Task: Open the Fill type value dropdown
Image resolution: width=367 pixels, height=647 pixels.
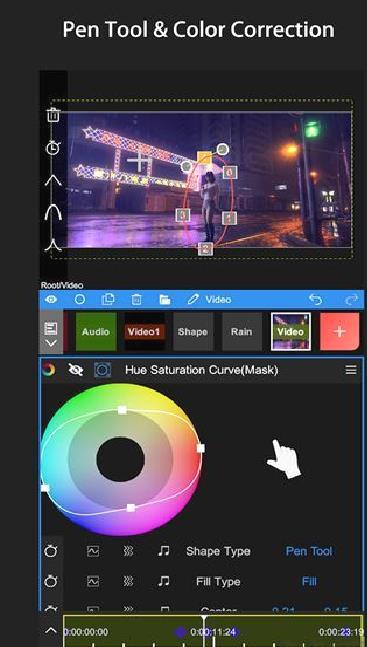Action: click(x=309, y=581)
